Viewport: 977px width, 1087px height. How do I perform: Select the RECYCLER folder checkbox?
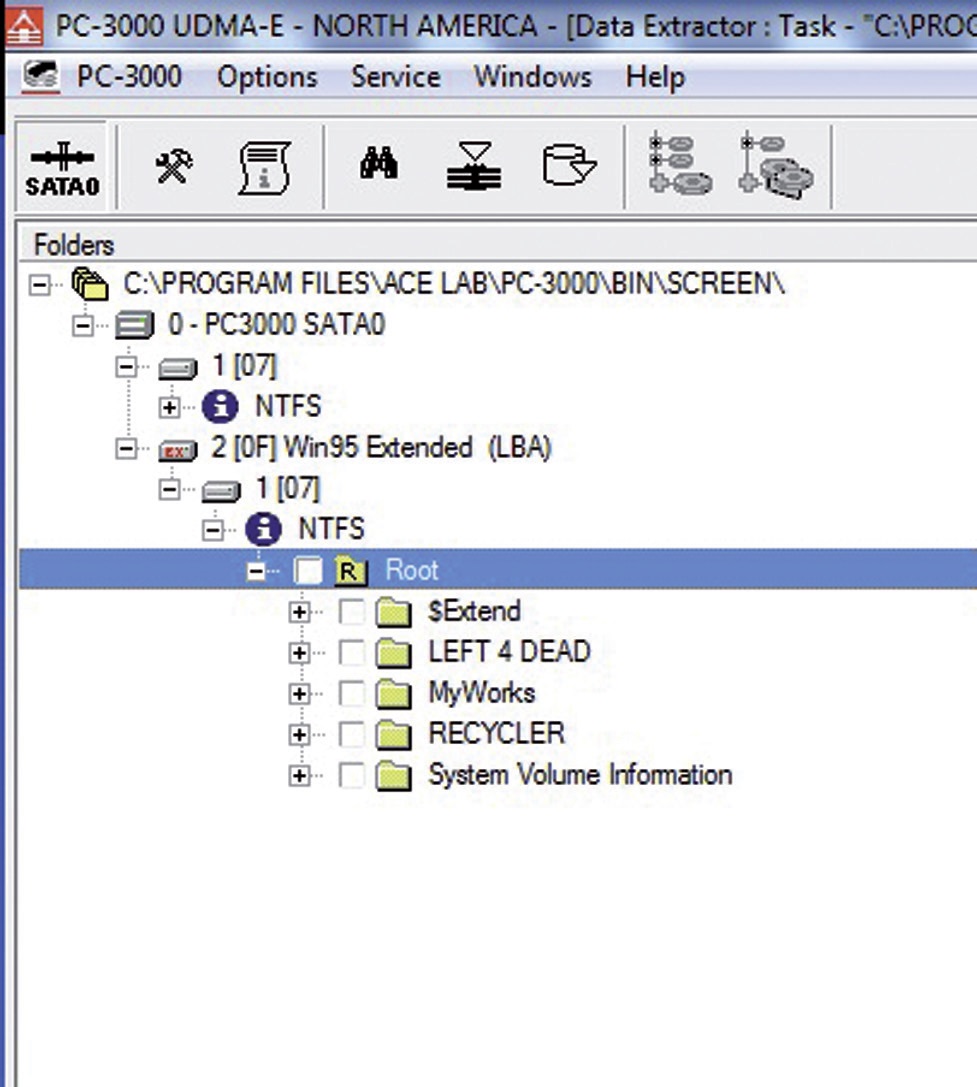[352, 735]
